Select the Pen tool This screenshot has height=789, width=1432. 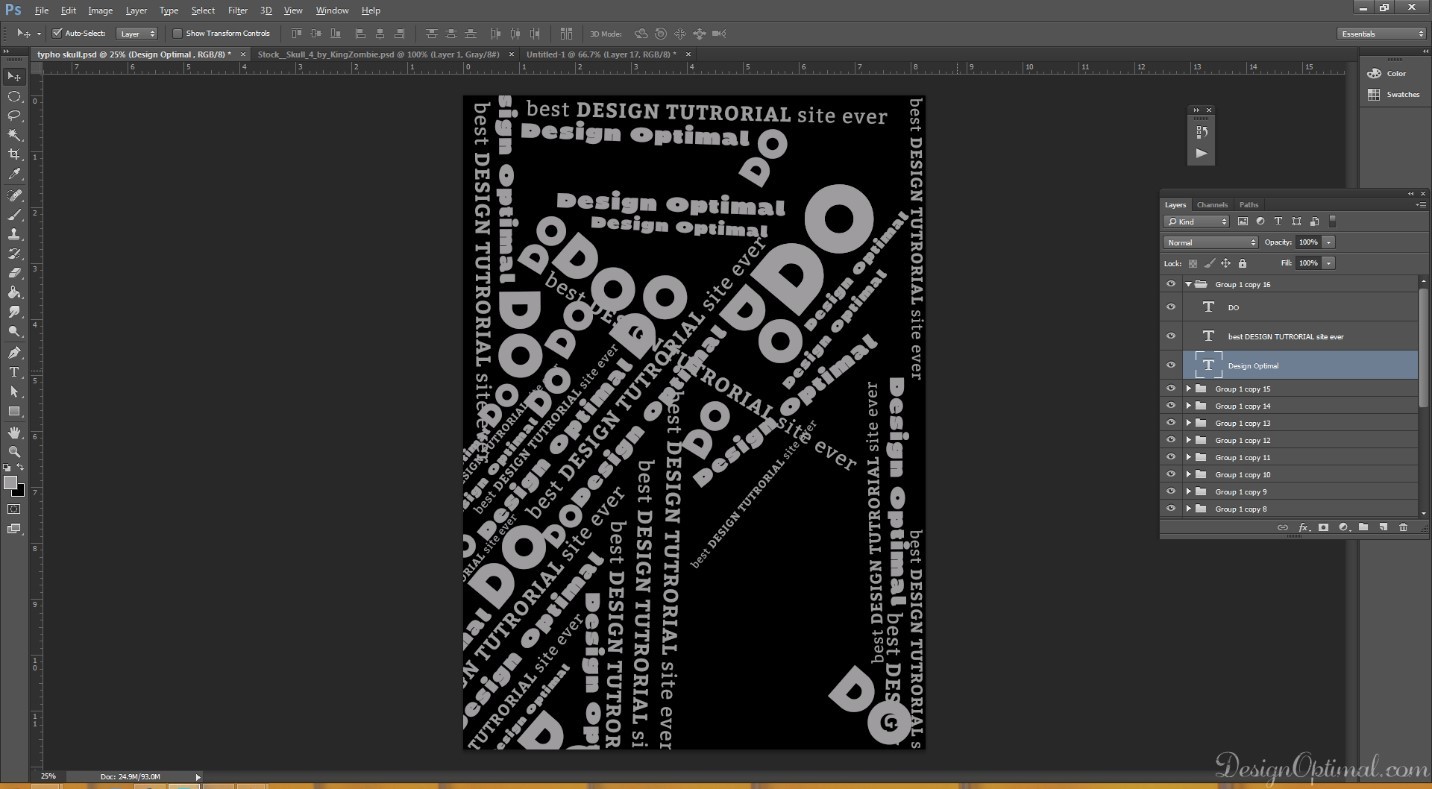click(x=14, y=353)
